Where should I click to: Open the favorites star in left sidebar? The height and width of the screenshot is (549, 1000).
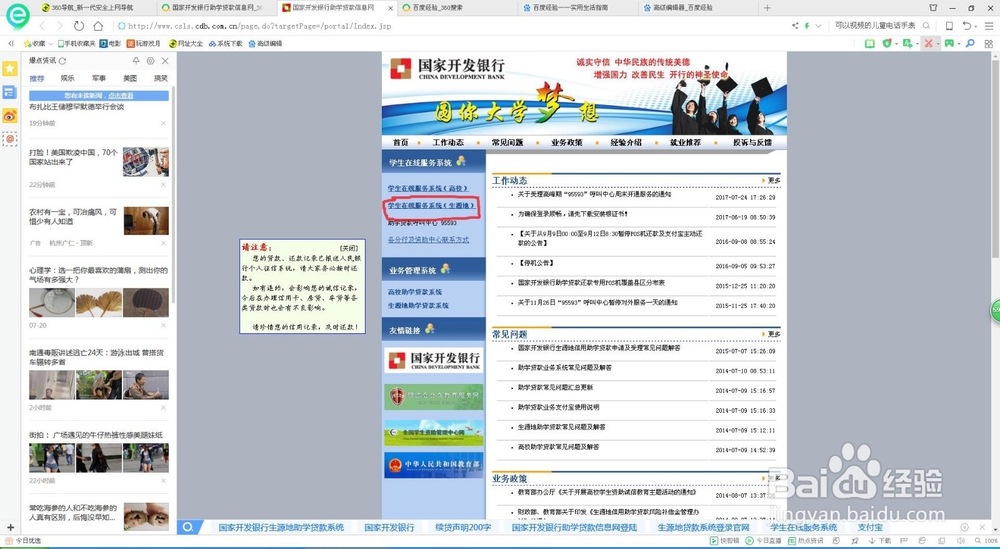point(10,68)
